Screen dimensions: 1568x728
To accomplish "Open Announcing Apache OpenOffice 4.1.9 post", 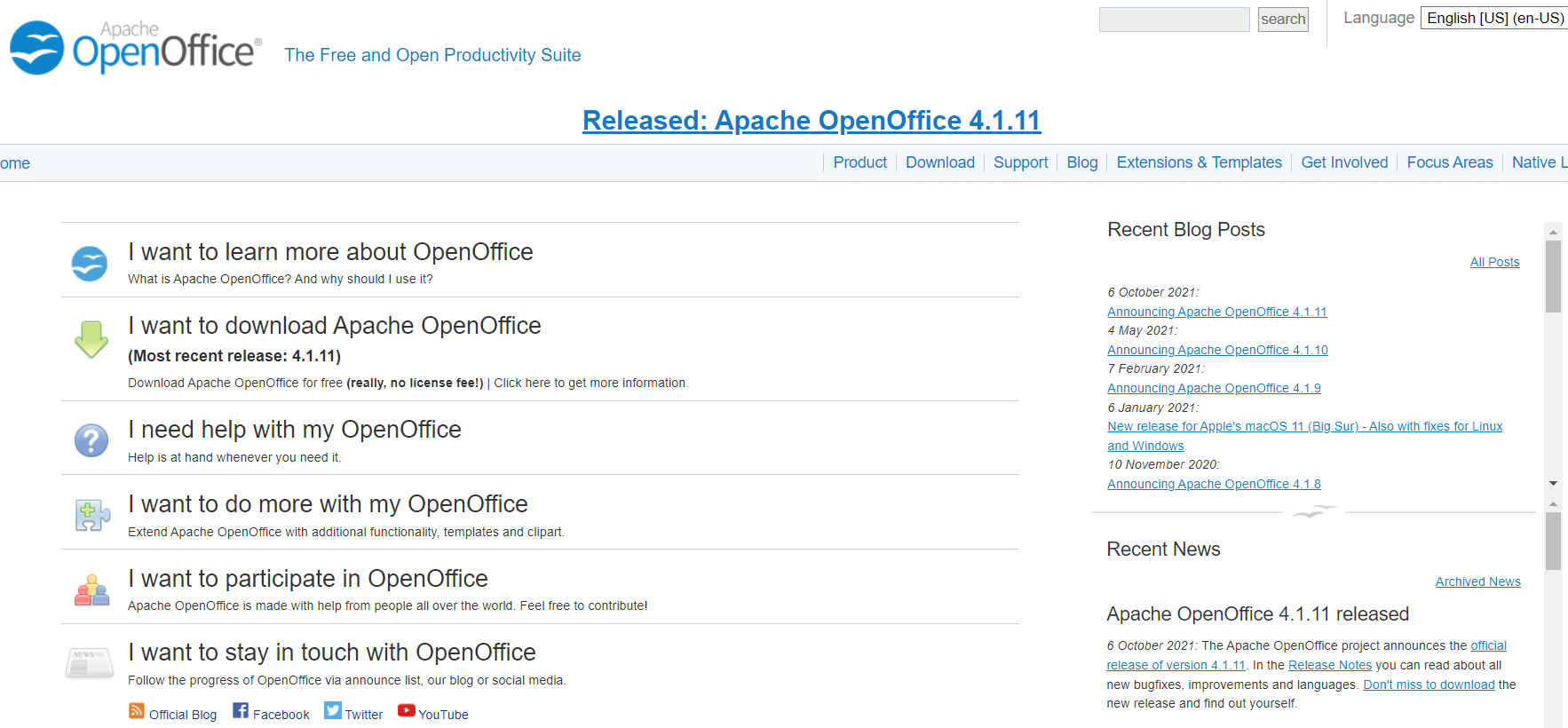I will pyautogui.click(x=1214, y=388).
